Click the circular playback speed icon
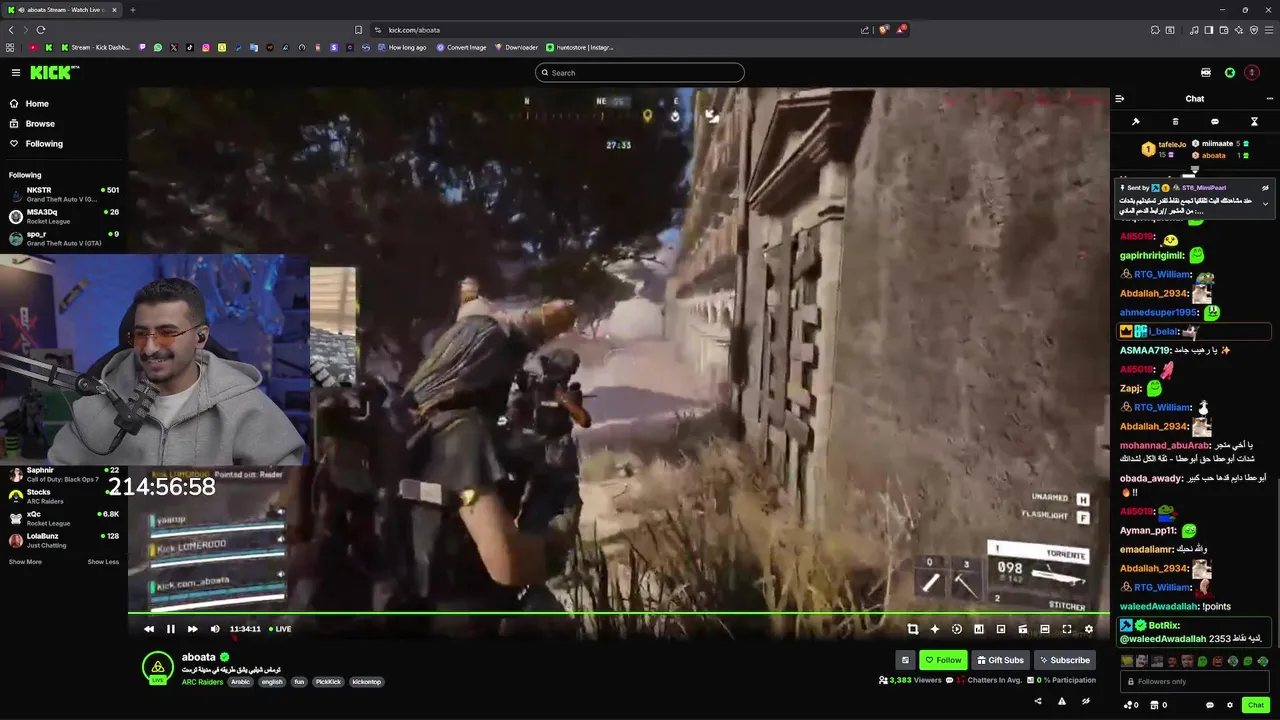Screen dimensions: 1280x720 click(957, 629)
